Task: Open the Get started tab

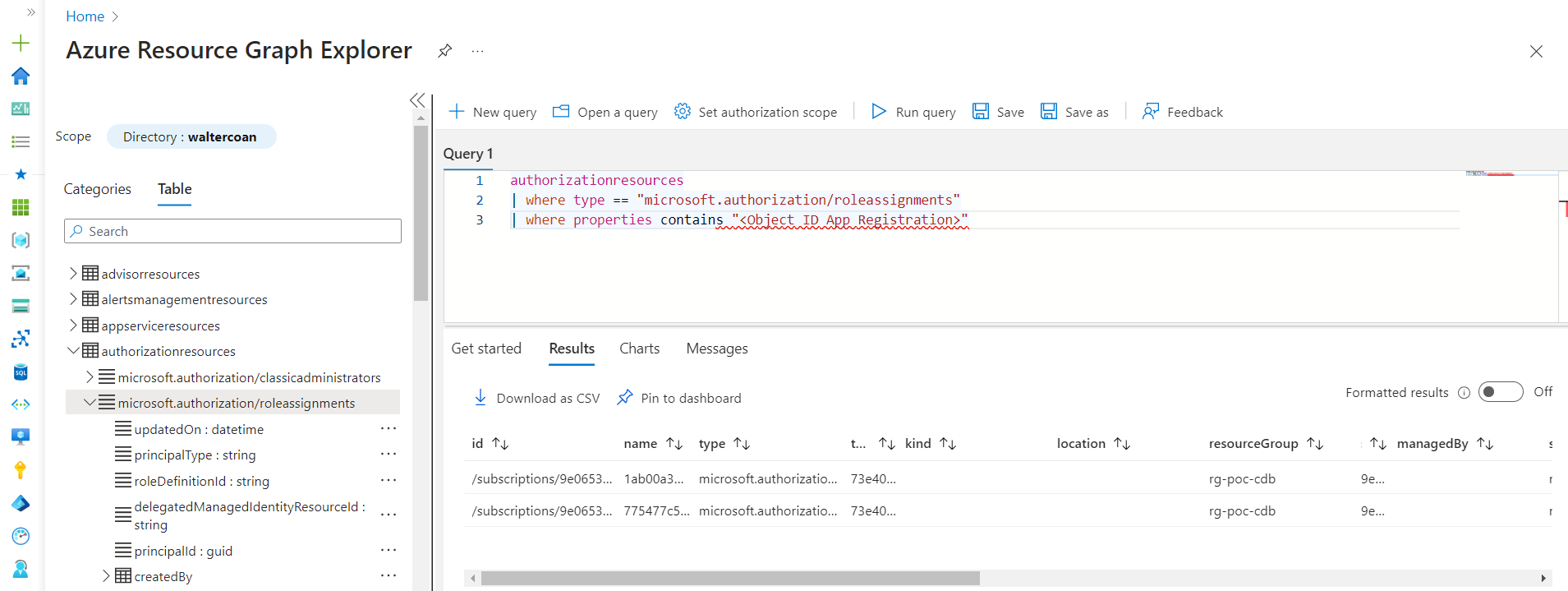Action: pyautogui.click(x=486, y=349)
